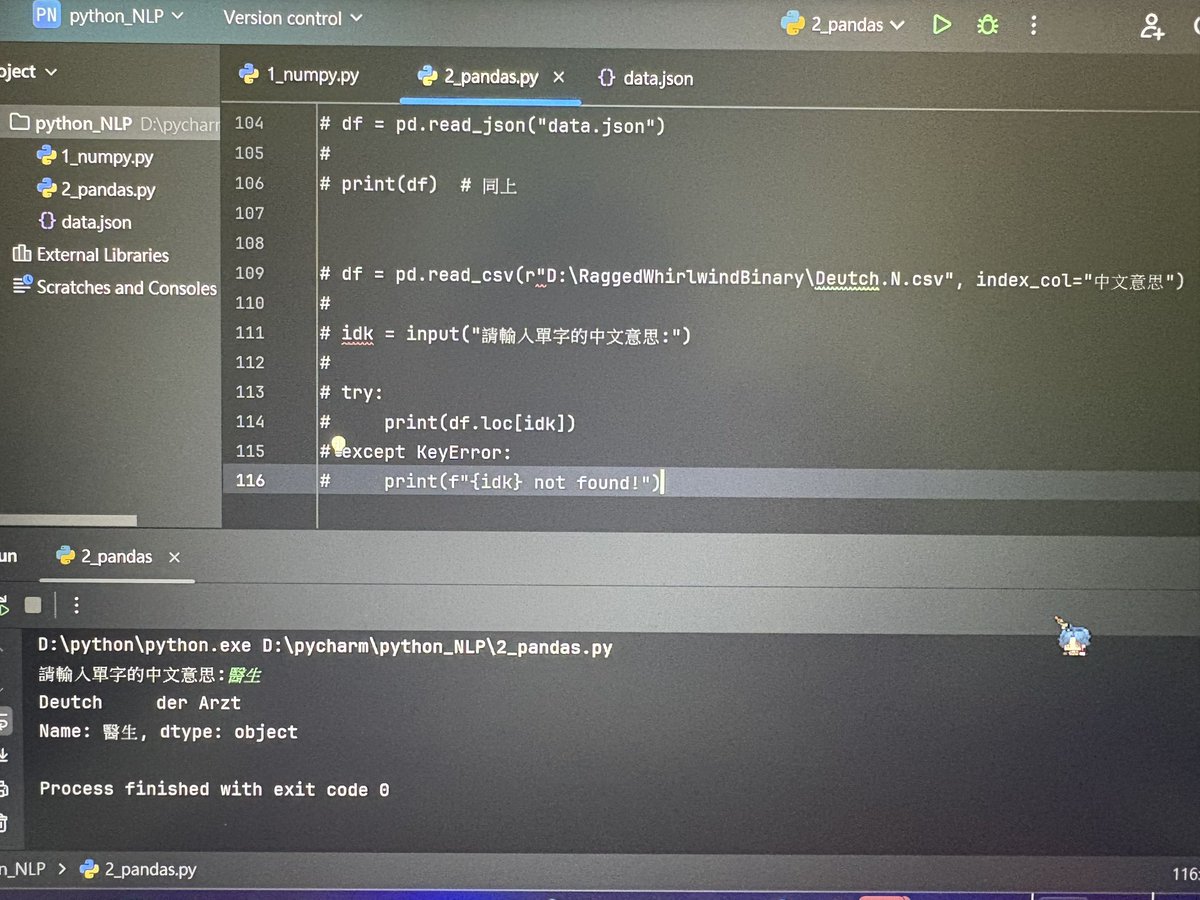
Task: Stop the process with the square icon
Action: coord(33,604)
